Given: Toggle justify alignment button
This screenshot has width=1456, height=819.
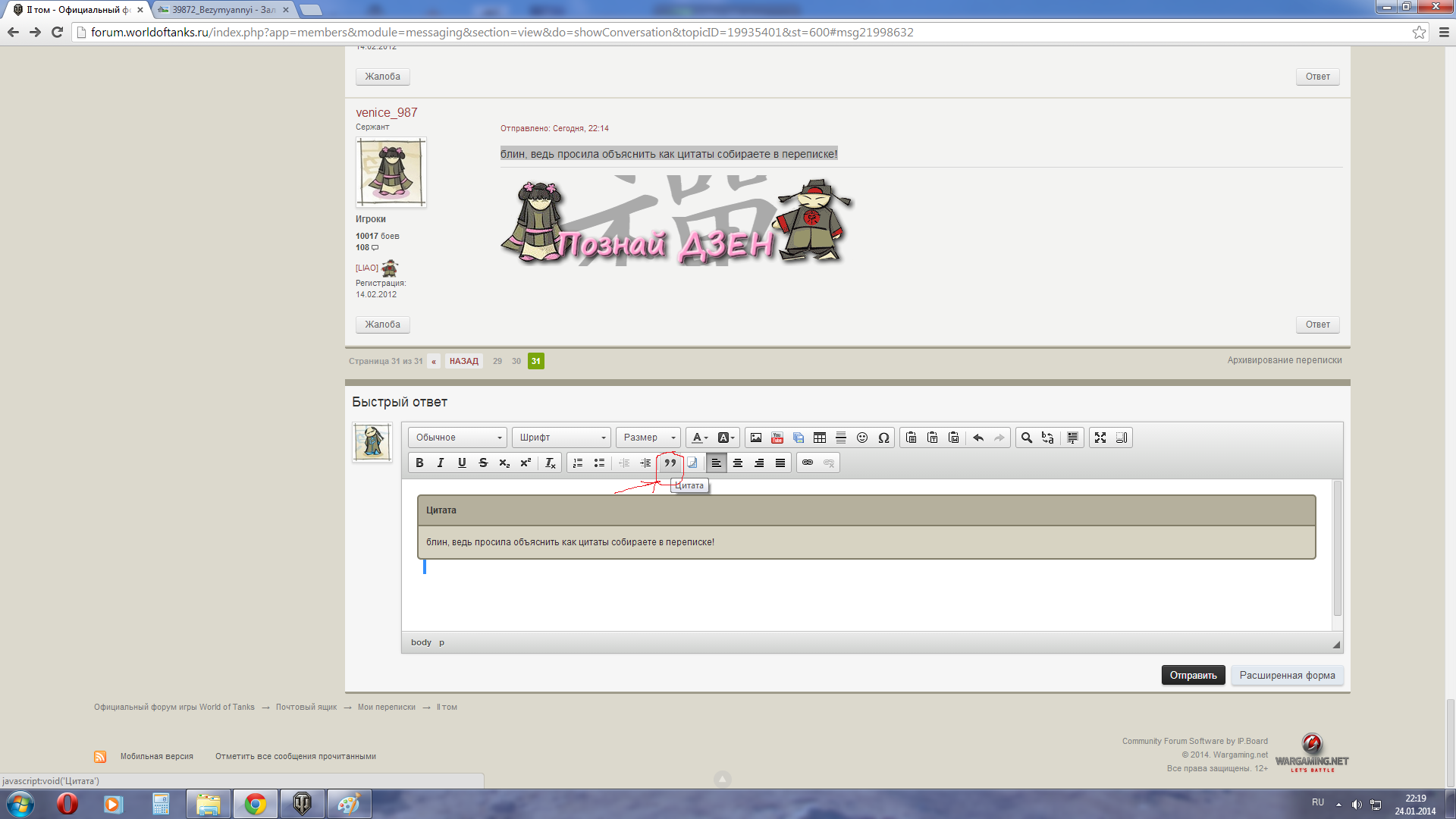Looking at the screenshot, I should tap(780, 463).
